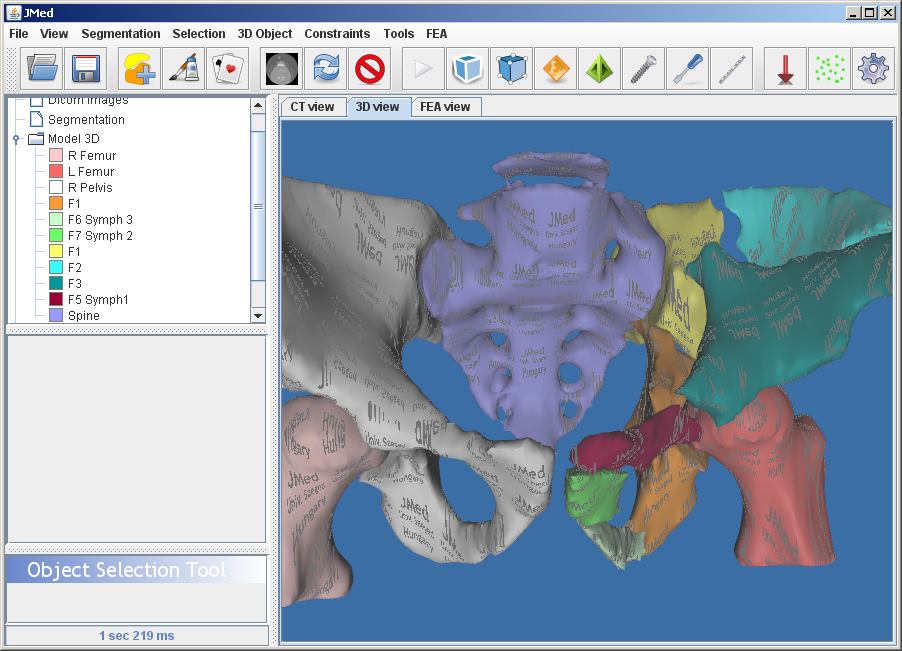The image size is (902, 651).
Task: Click the gray play arrow icon
Action: (423, 69)
